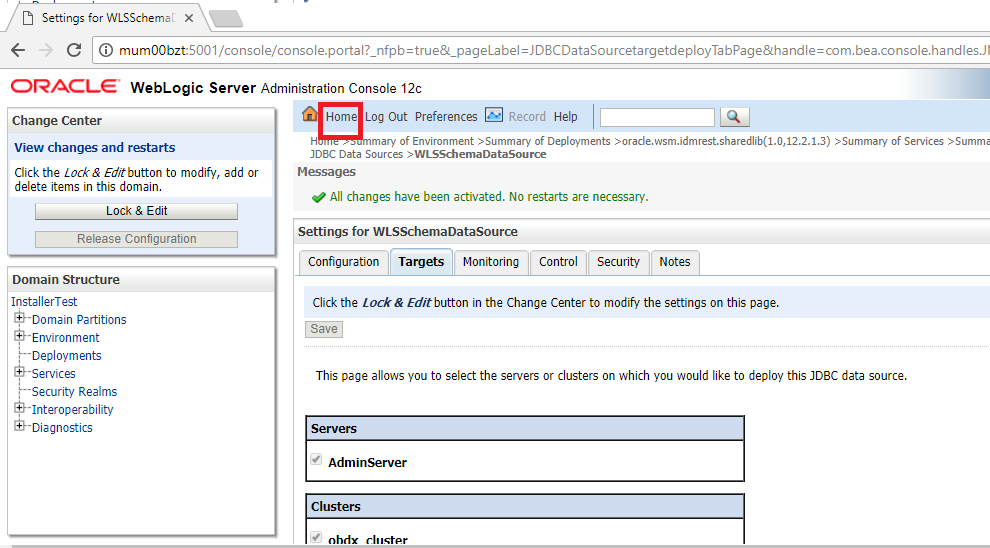Click the Lock & Edit button

tap(136, 211)
